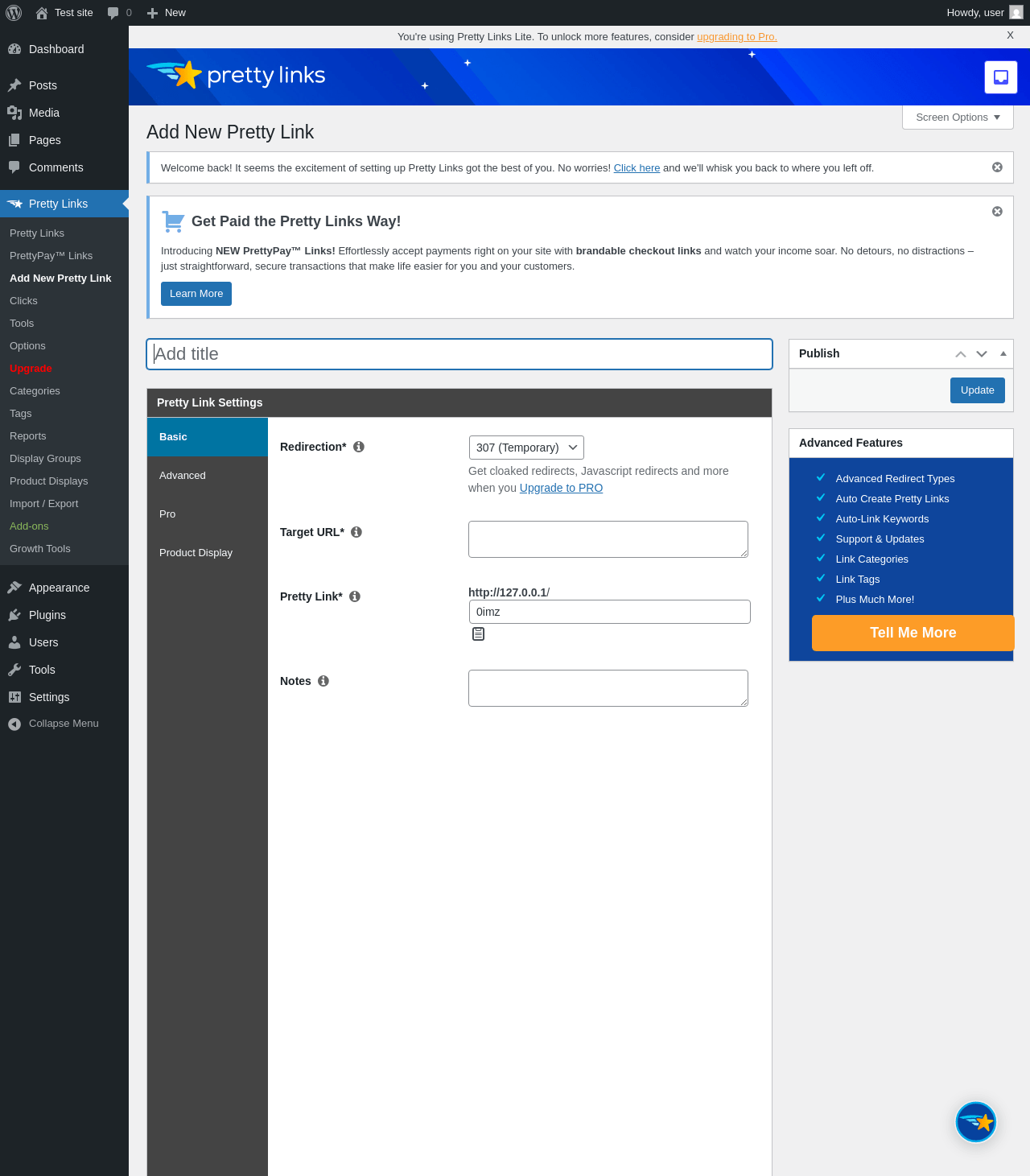Open Pages in the sidebar

pos(64,140)
